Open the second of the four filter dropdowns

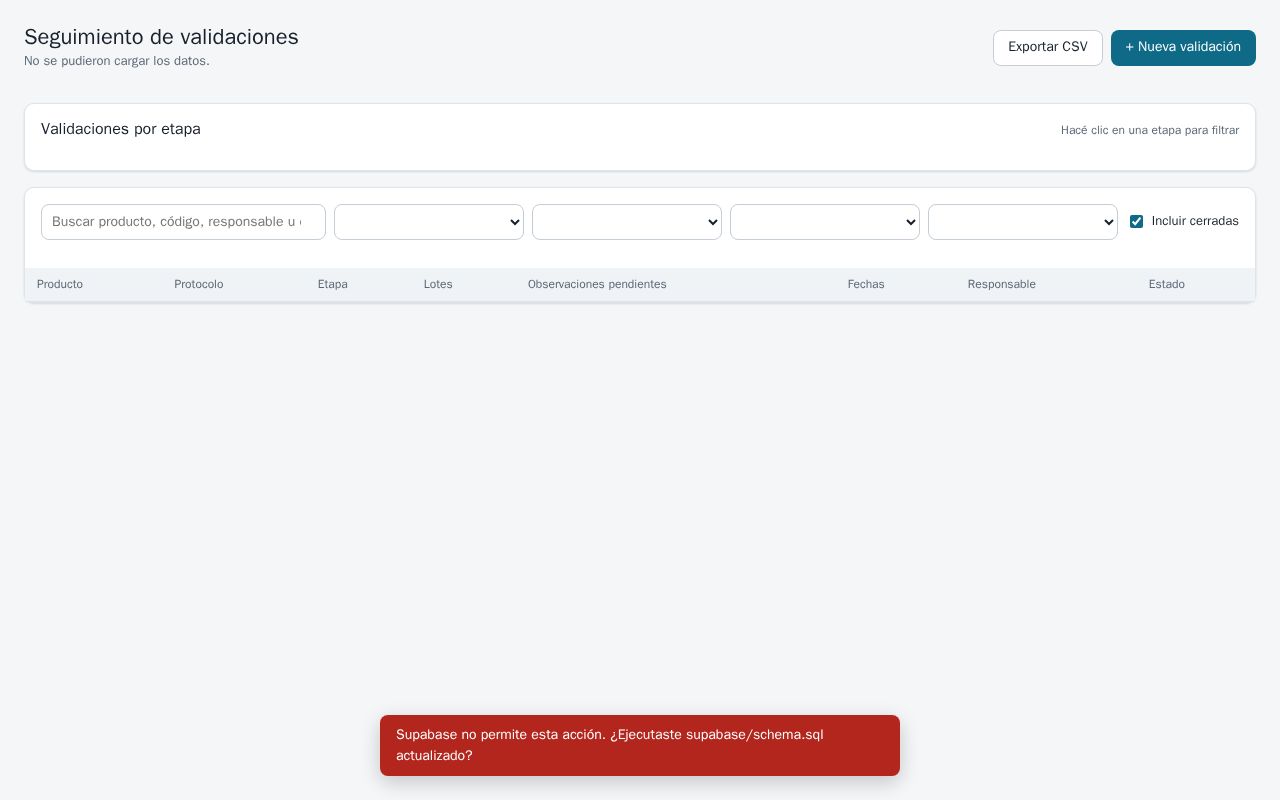[x=627, y=222]
